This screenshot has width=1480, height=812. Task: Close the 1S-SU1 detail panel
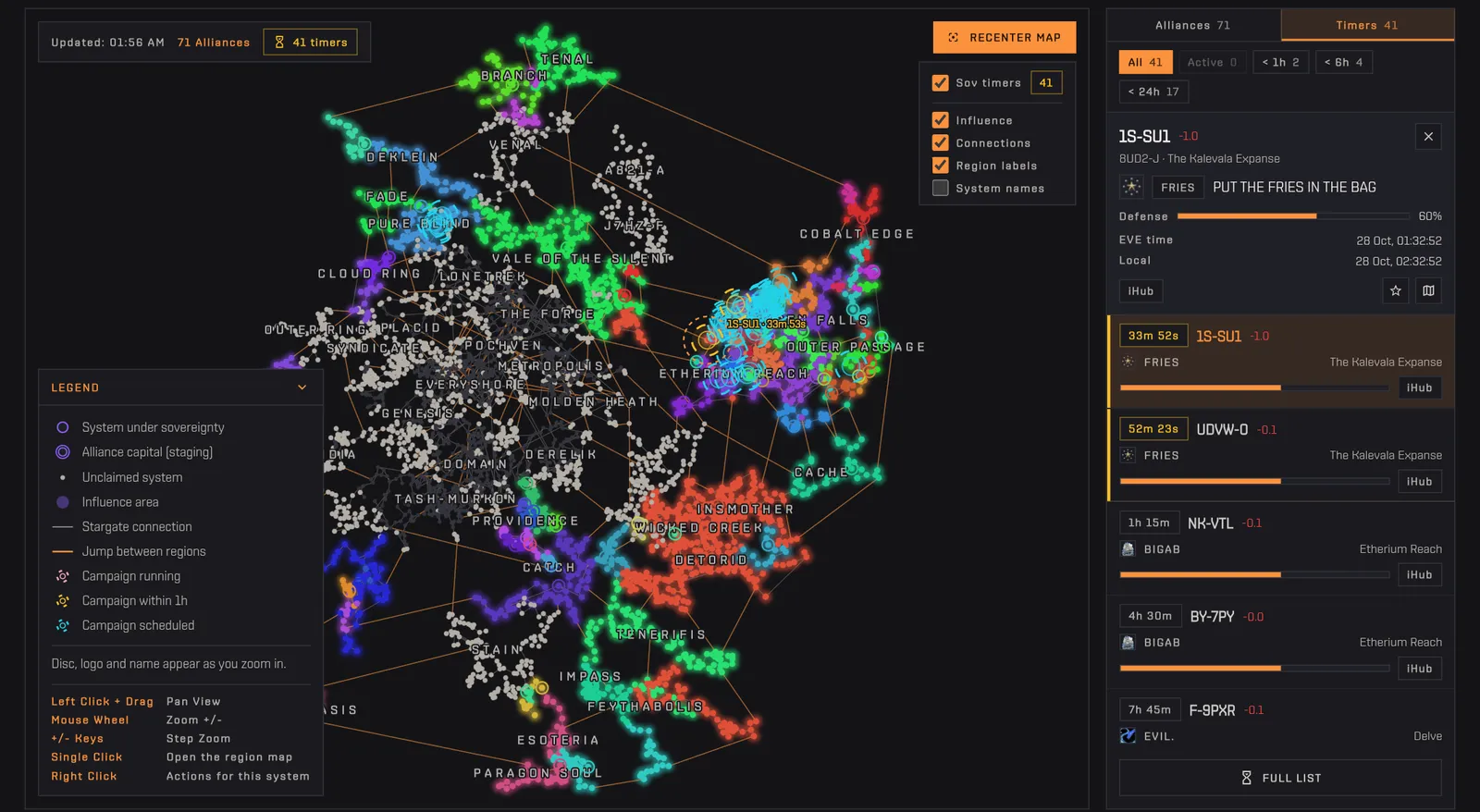click(1428, 137)
